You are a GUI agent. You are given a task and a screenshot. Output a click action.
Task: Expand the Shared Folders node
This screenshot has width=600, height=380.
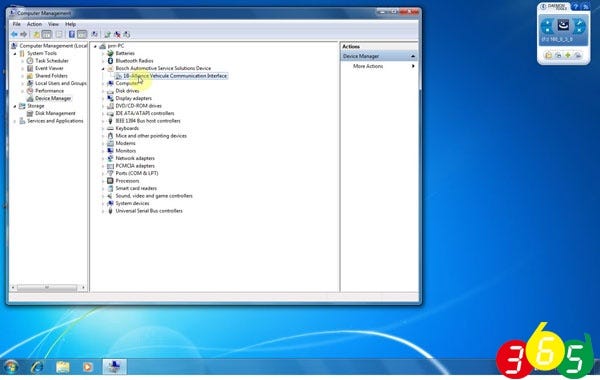pos(23,76)
